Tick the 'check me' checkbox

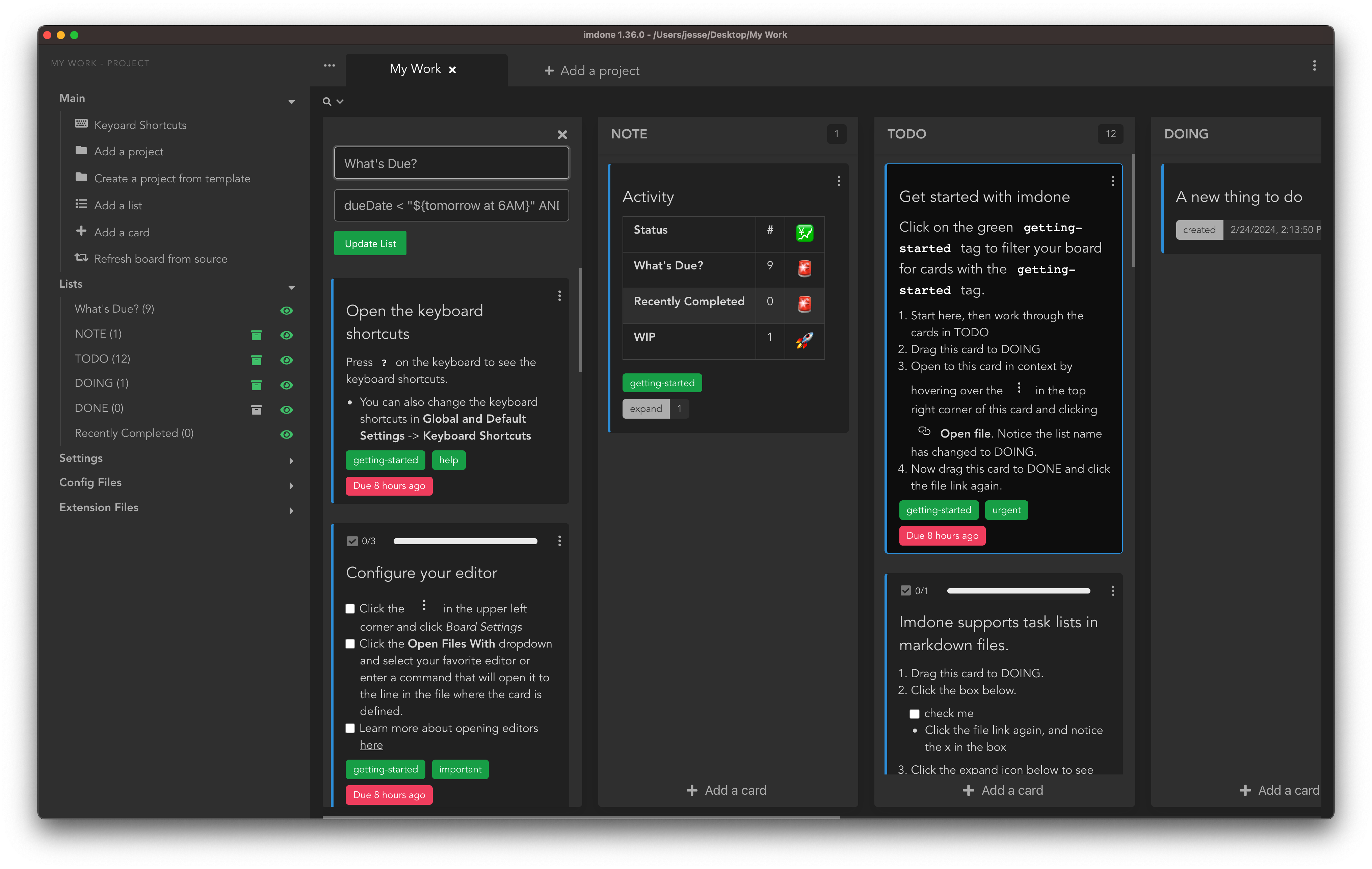pyautogui.click(x=915, y=714)
